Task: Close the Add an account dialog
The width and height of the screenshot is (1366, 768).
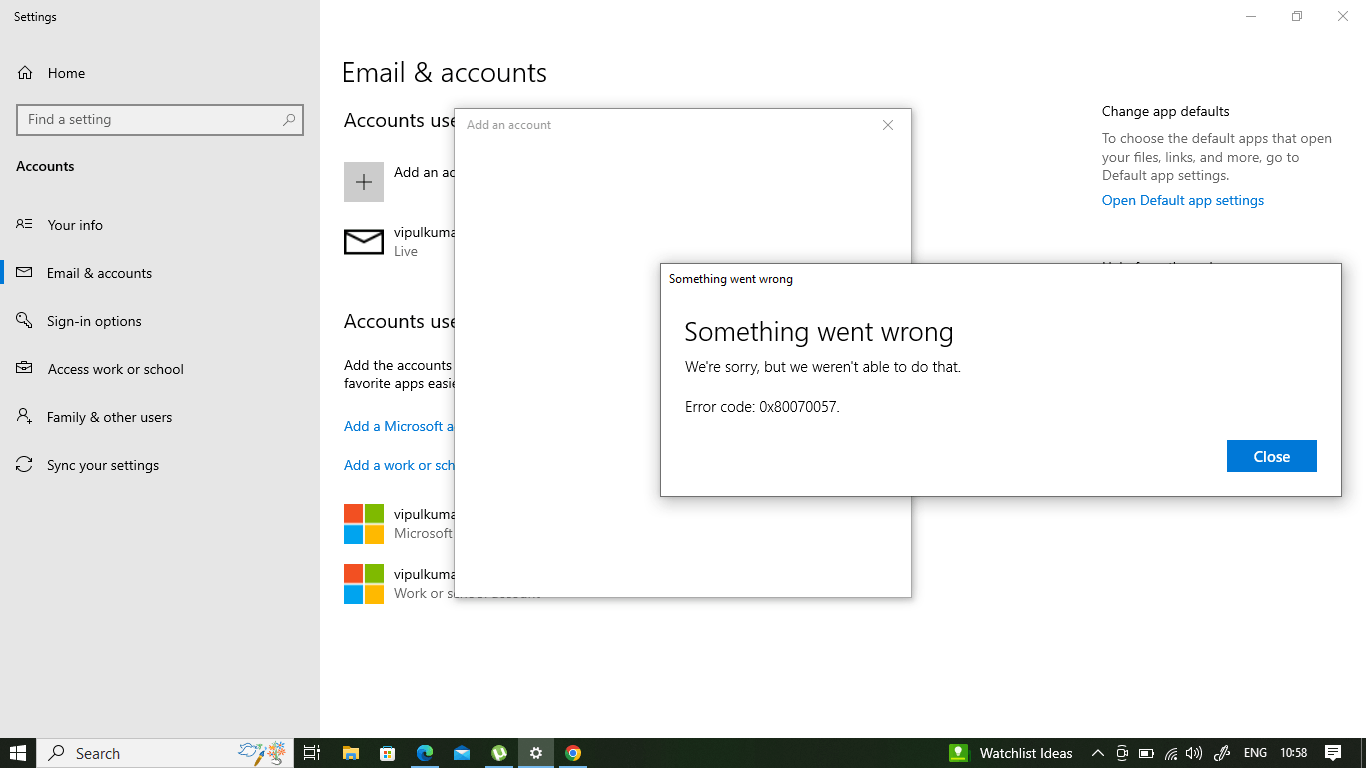Action: [888, 125]
